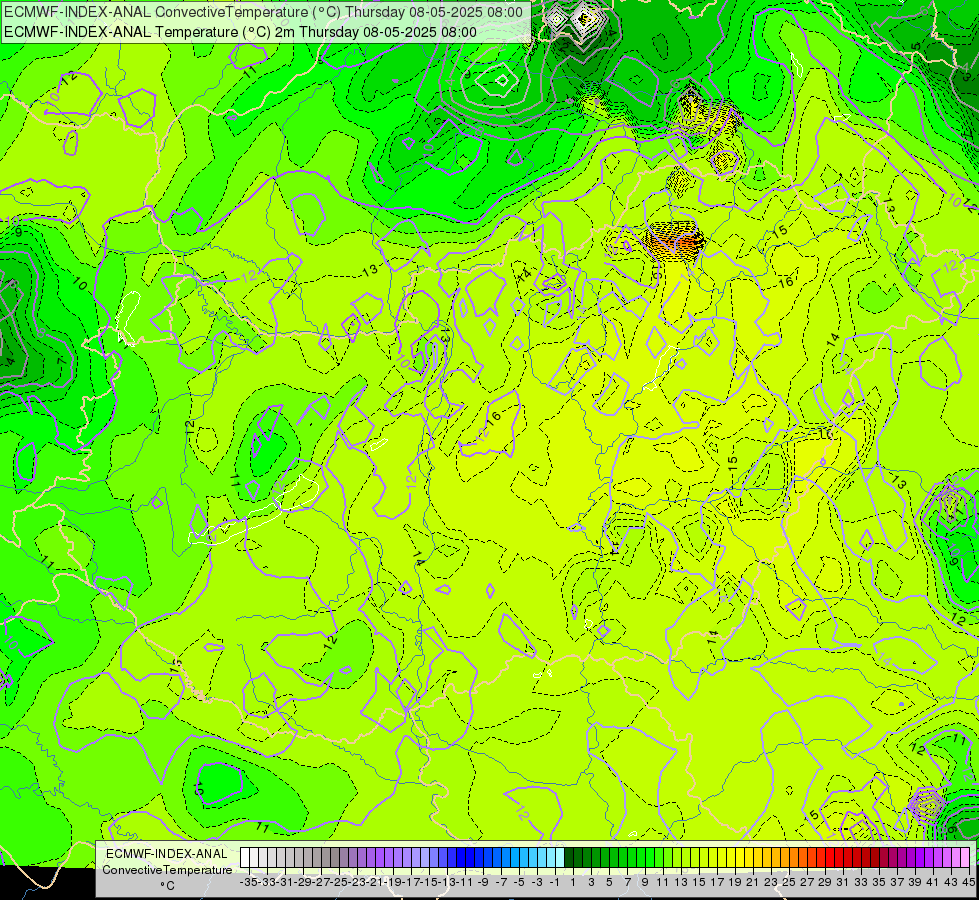
Task: Click the °C unit label in legend
Action: [167, 886]
